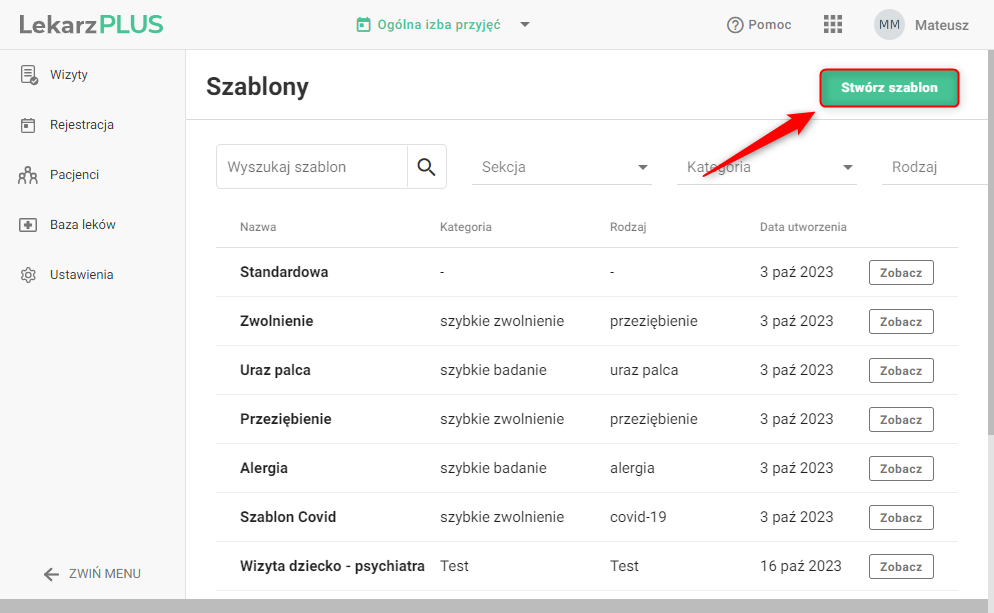Image resolution: width=994 pixels, height=613 pixels.
Task: Collapse the sidebar with Zwiń menu
Action: coord(92,574)
